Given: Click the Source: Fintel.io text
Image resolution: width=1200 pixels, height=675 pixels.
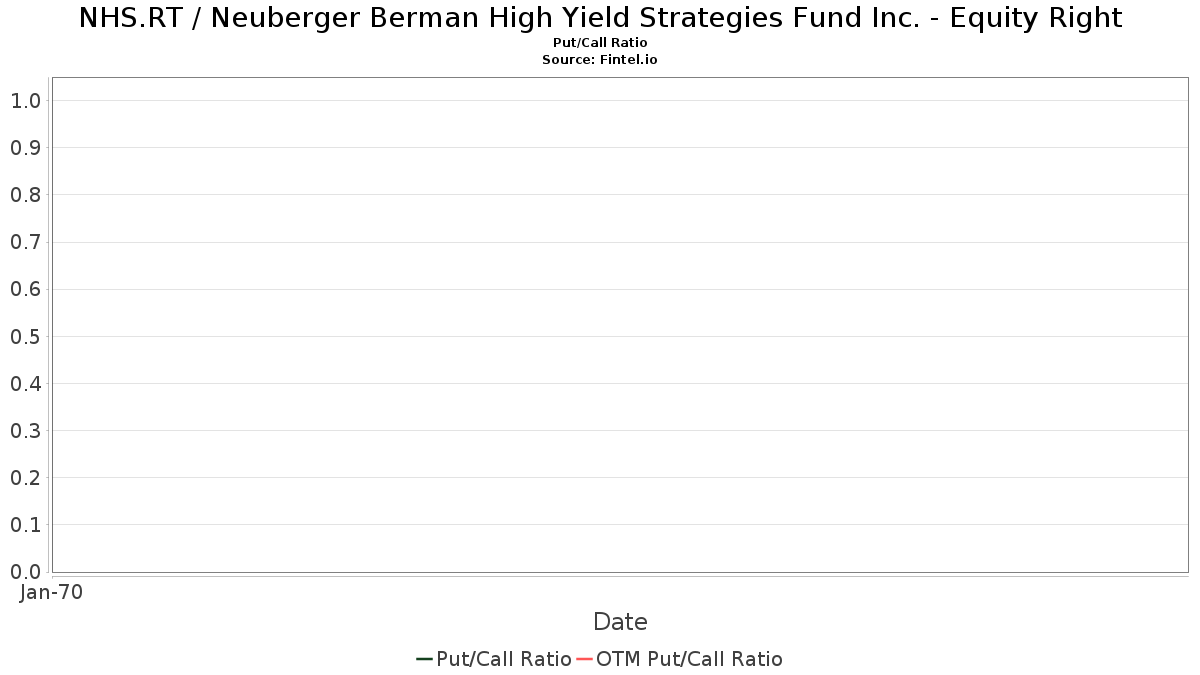Looking at the screenshot, I should tap(600, 59).
